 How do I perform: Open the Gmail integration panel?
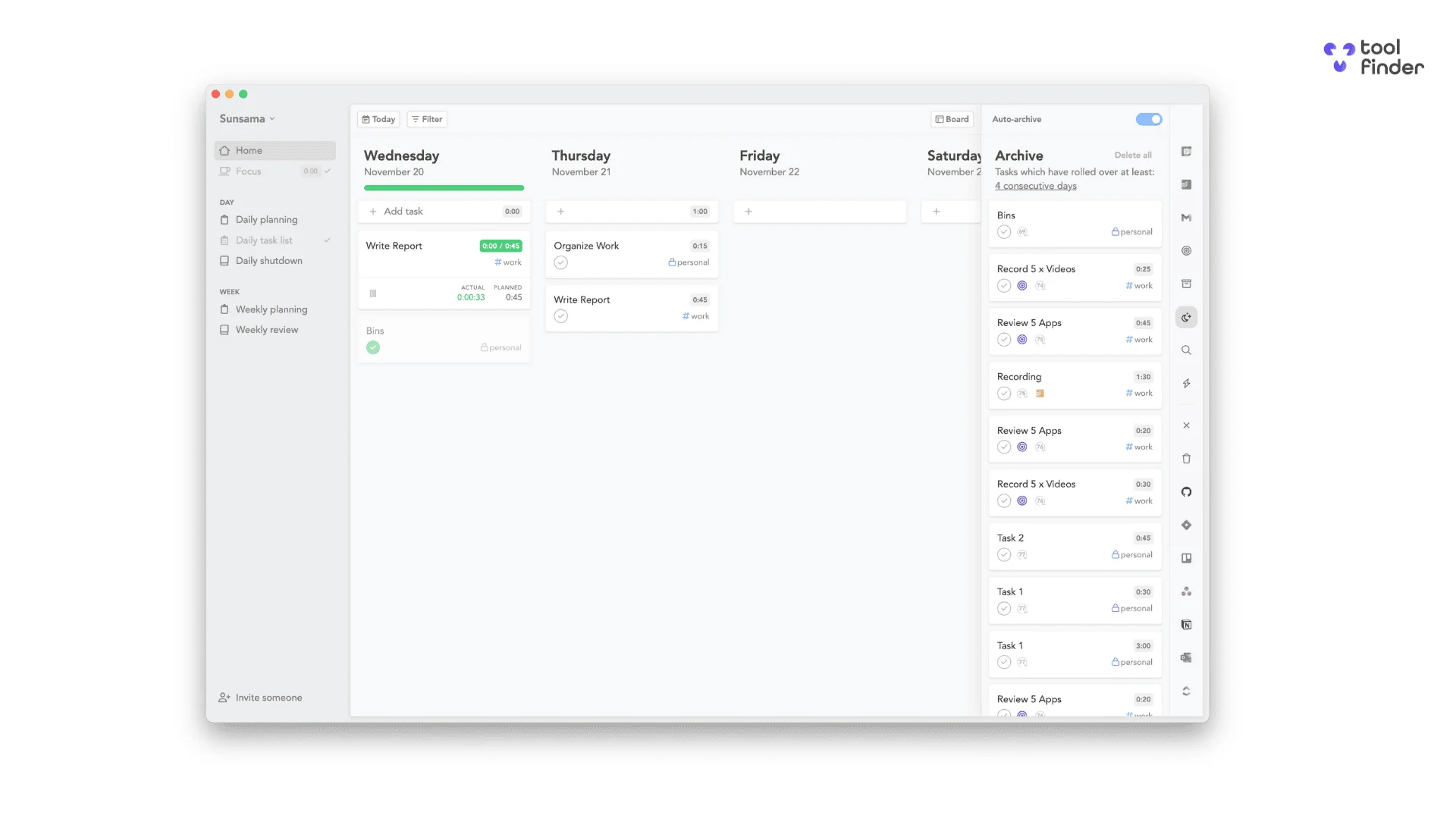(1186, 218)
